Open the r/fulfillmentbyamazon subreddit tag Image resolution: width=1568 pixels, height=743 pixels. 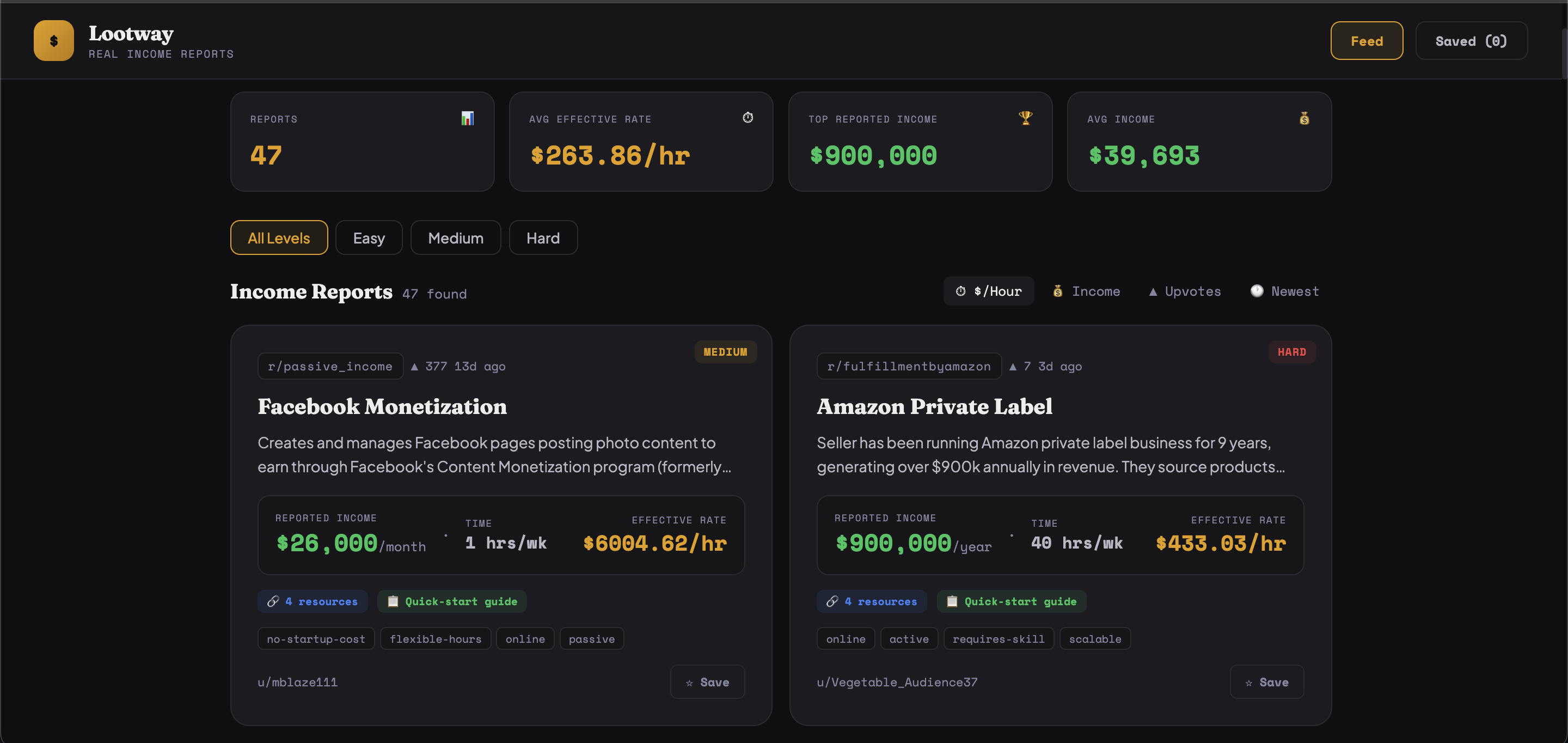point(909,366)
